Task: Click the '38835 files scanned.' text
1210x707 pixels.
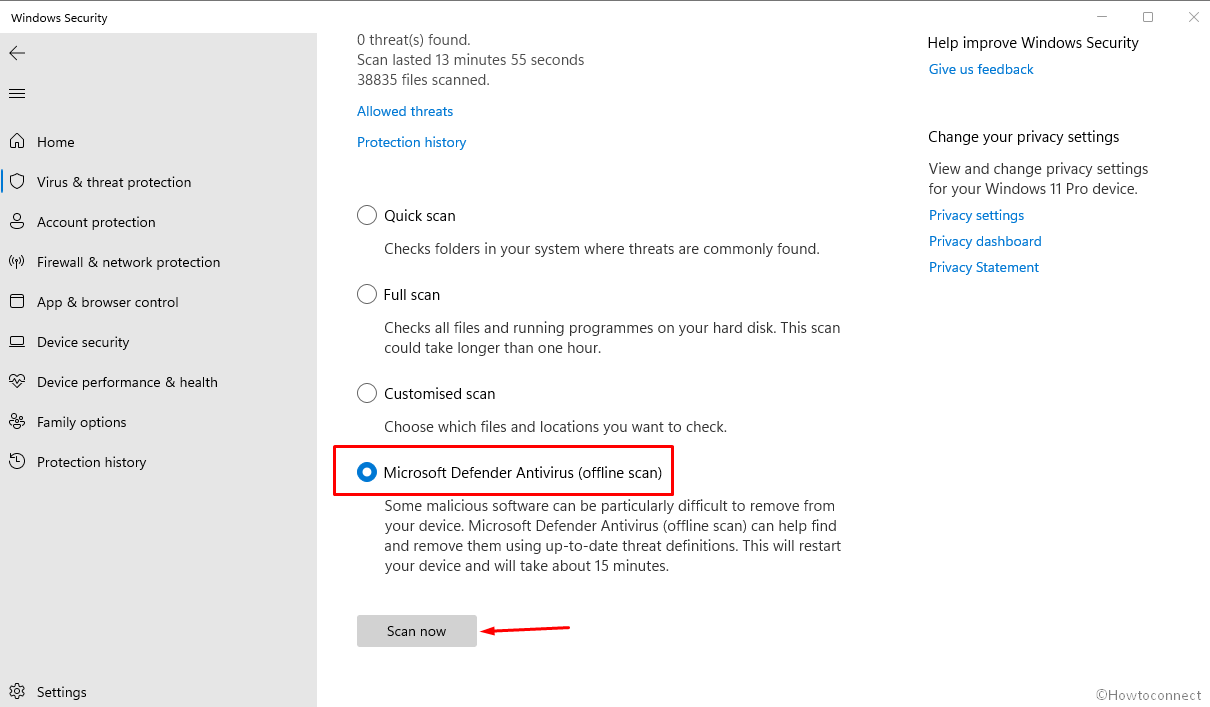Action: [x=423, y=80]
